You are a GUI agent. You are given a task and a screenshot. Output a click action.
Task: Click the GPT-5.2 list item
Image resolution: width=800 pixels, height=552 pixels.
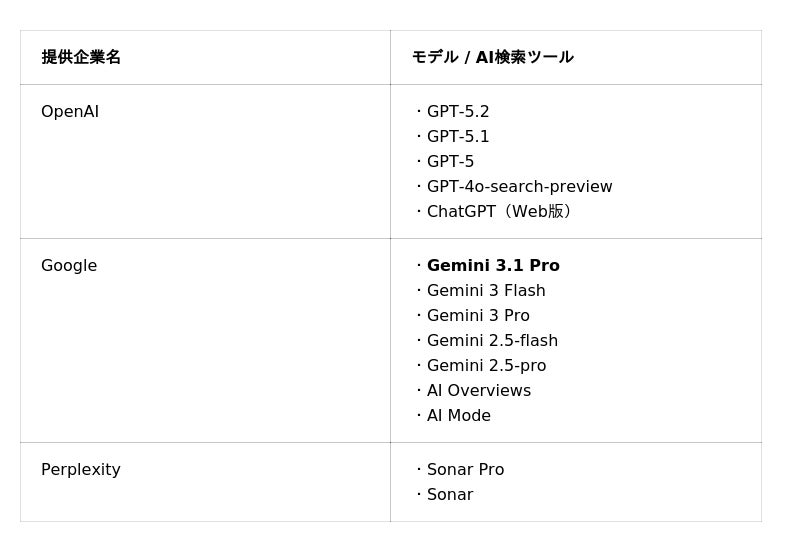point(458,112)
